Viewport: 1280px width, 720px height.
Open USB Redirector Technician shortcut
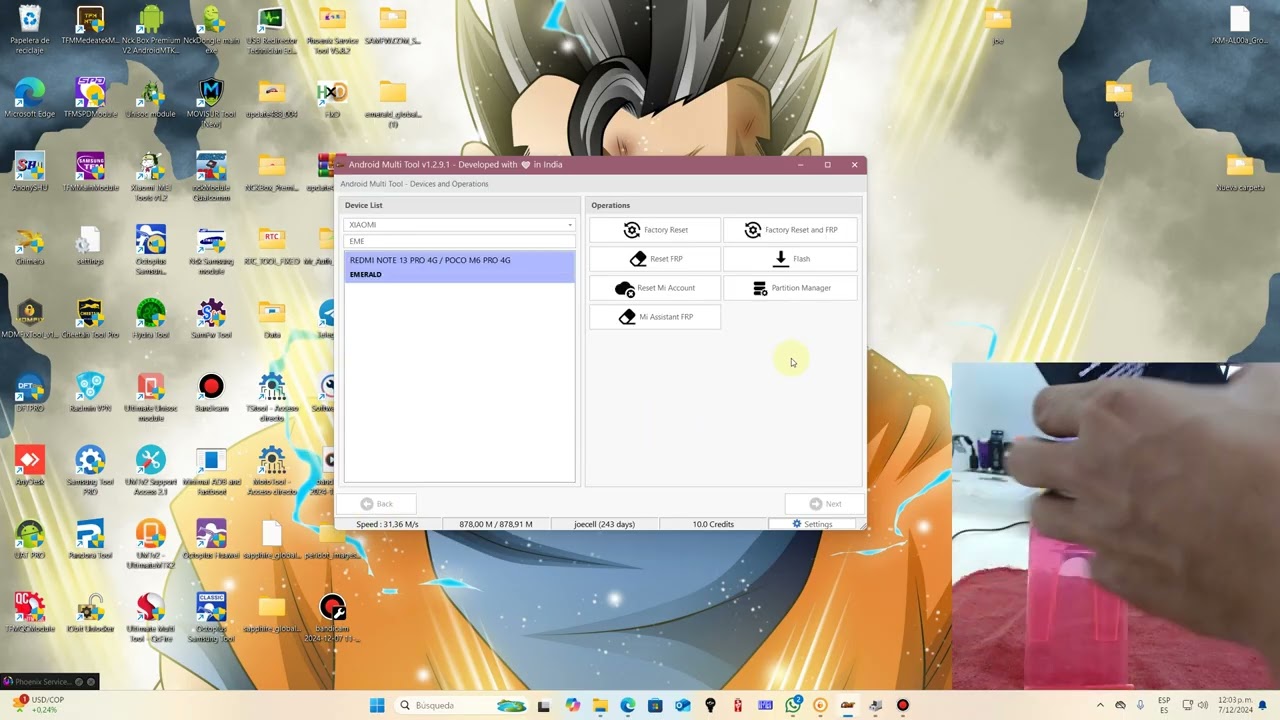(x=271, y=29)
